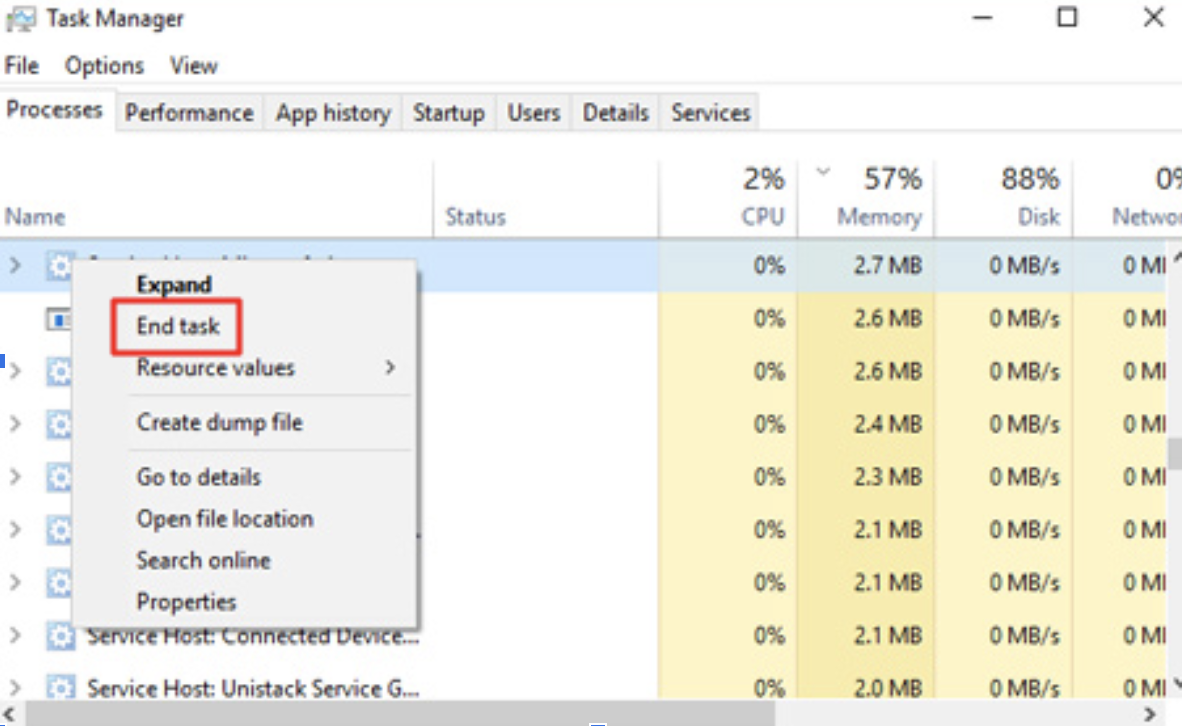Open the Resource values submenu
The height and width of the screenshot is (726, 1182).
[x=215, y=368]
